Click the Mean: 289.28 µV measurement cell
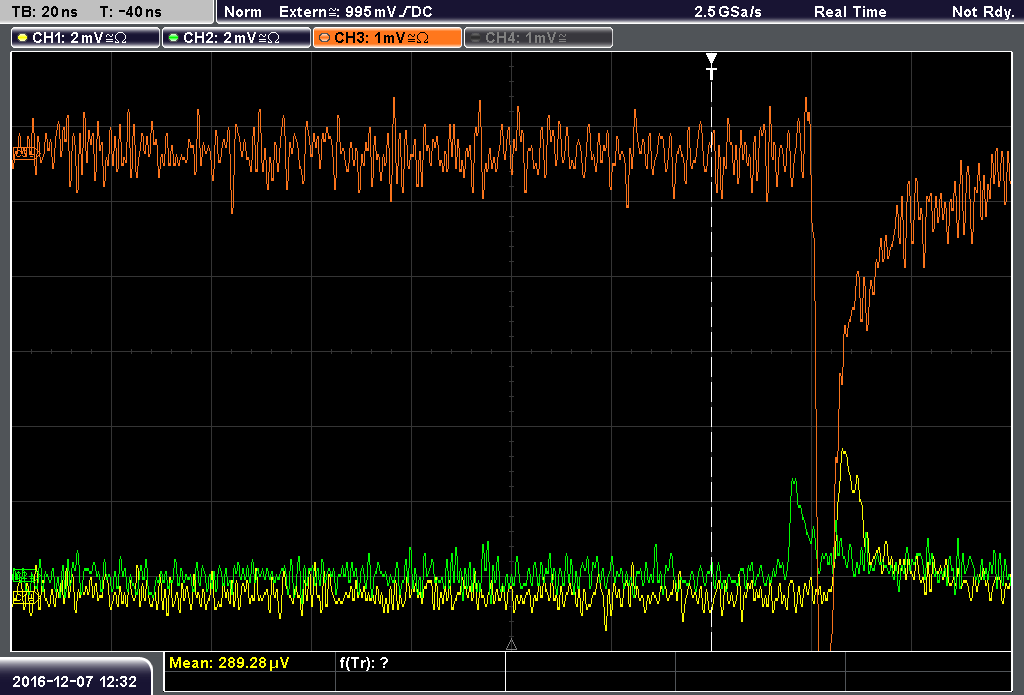 [248, 663]
